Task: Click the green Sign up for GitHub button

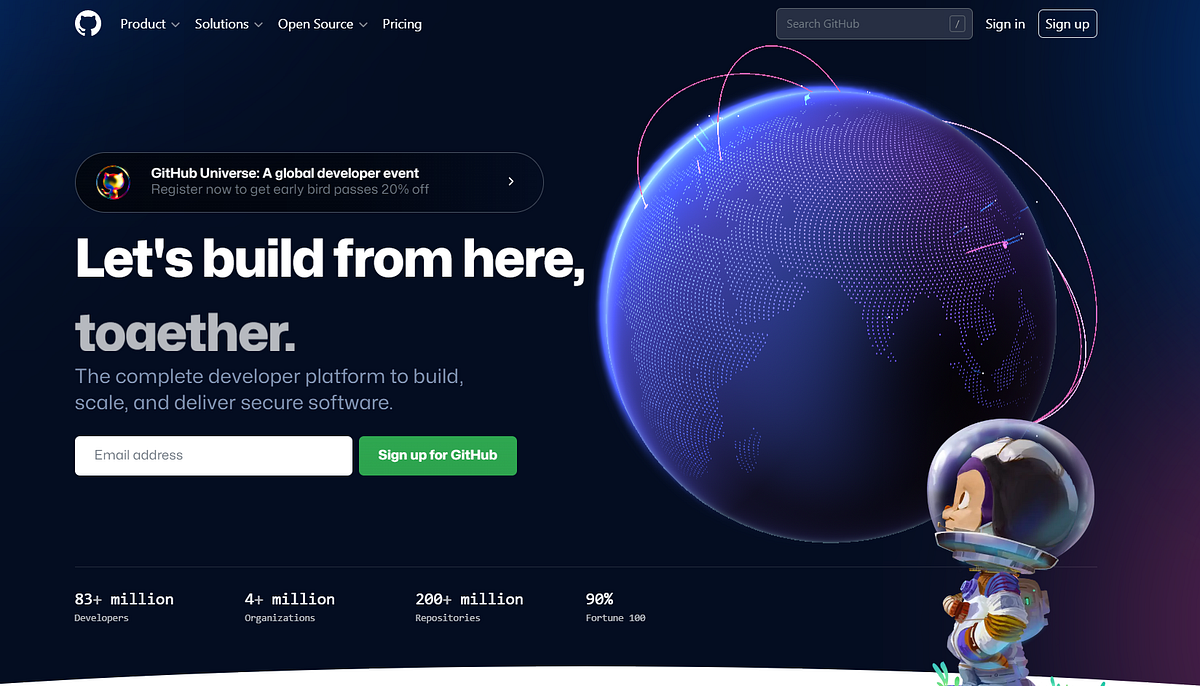Action: (x=438, y=455)
